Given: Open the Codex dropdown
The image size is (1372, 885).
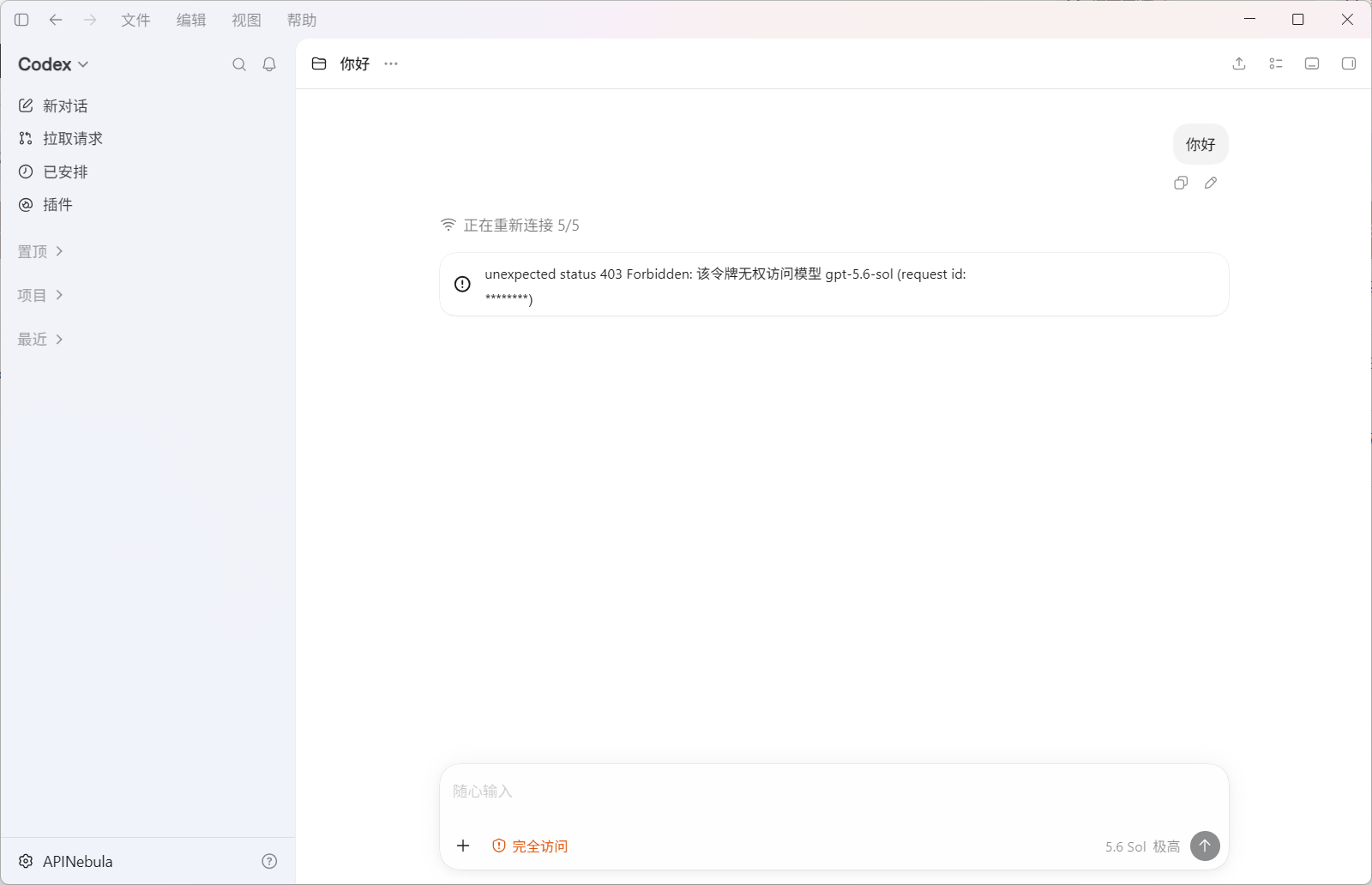Looking at the screenshot, I should point(53,64).
